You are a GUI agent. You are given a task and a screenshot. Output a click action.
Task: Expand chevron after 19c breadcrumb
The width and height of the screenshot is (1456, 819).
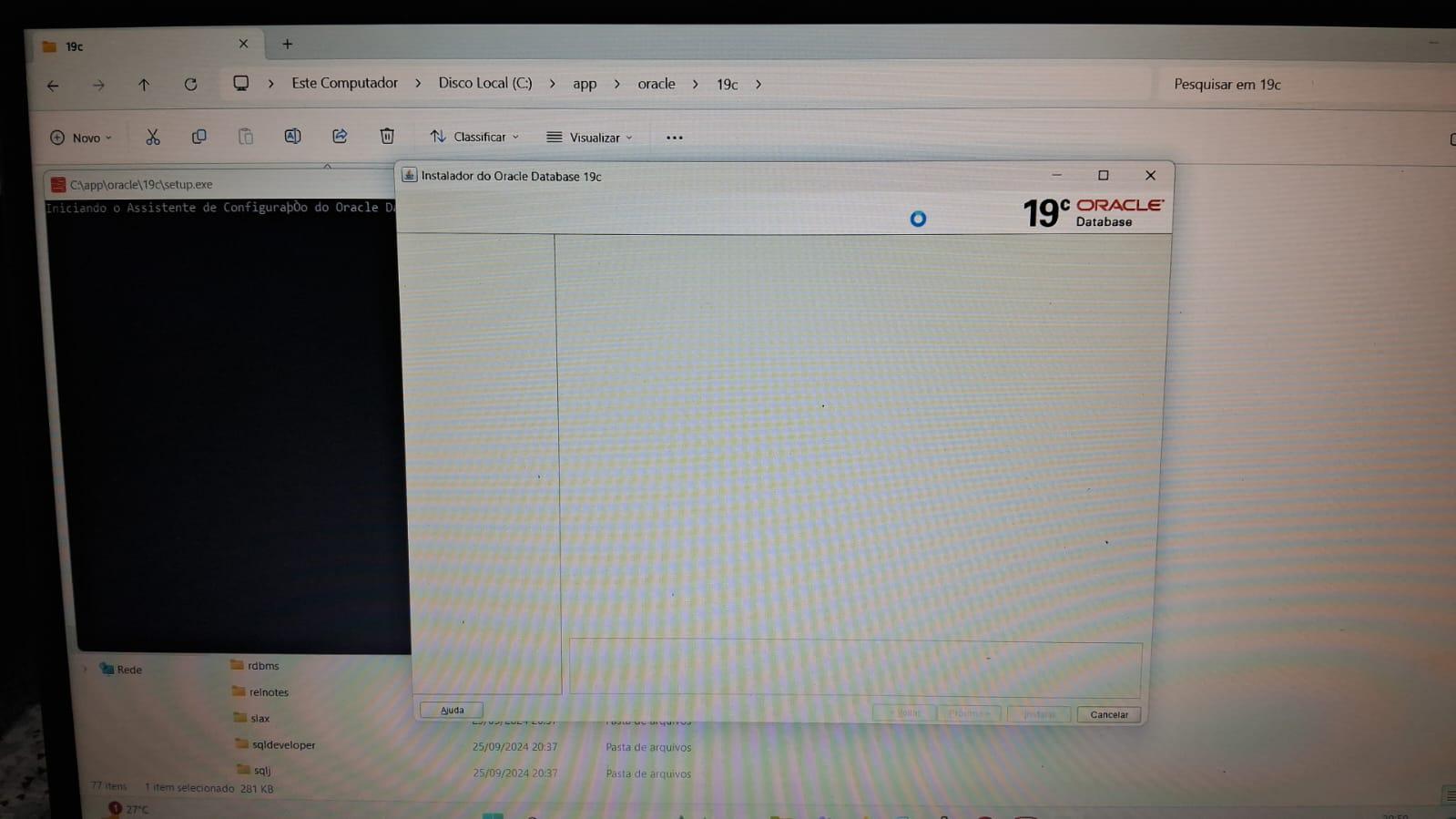tap(758, 84)
